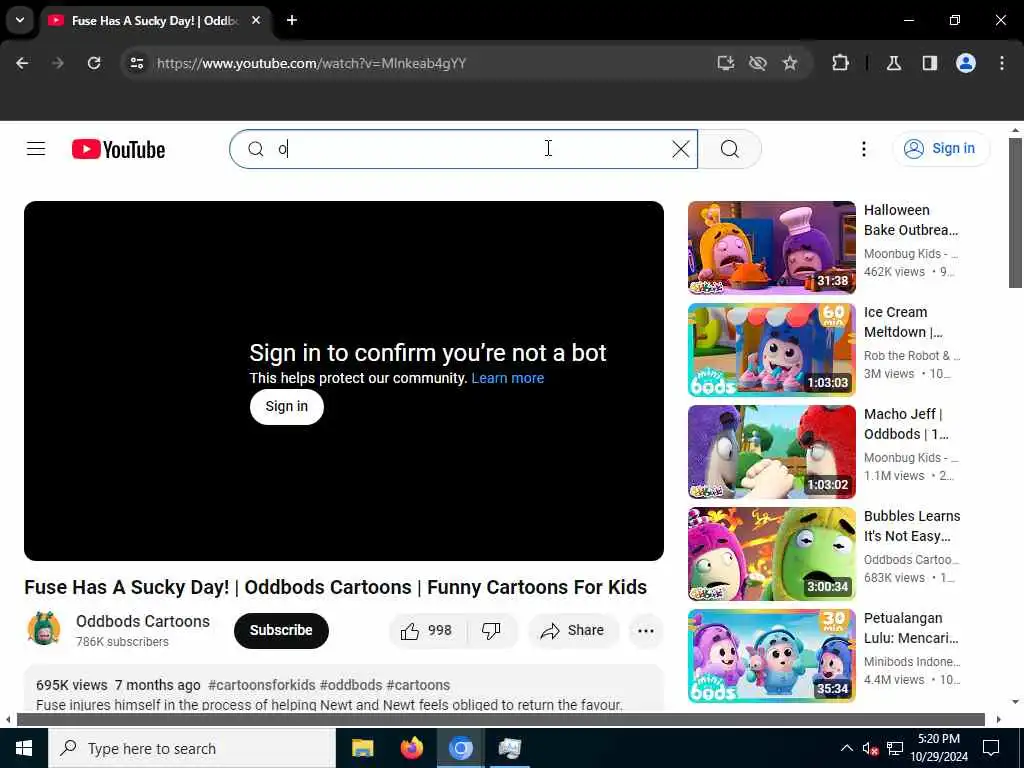Screen dimensions: 1024x768
Task: Click the crossed-out eye tracking icon
Action: (758, 63)
